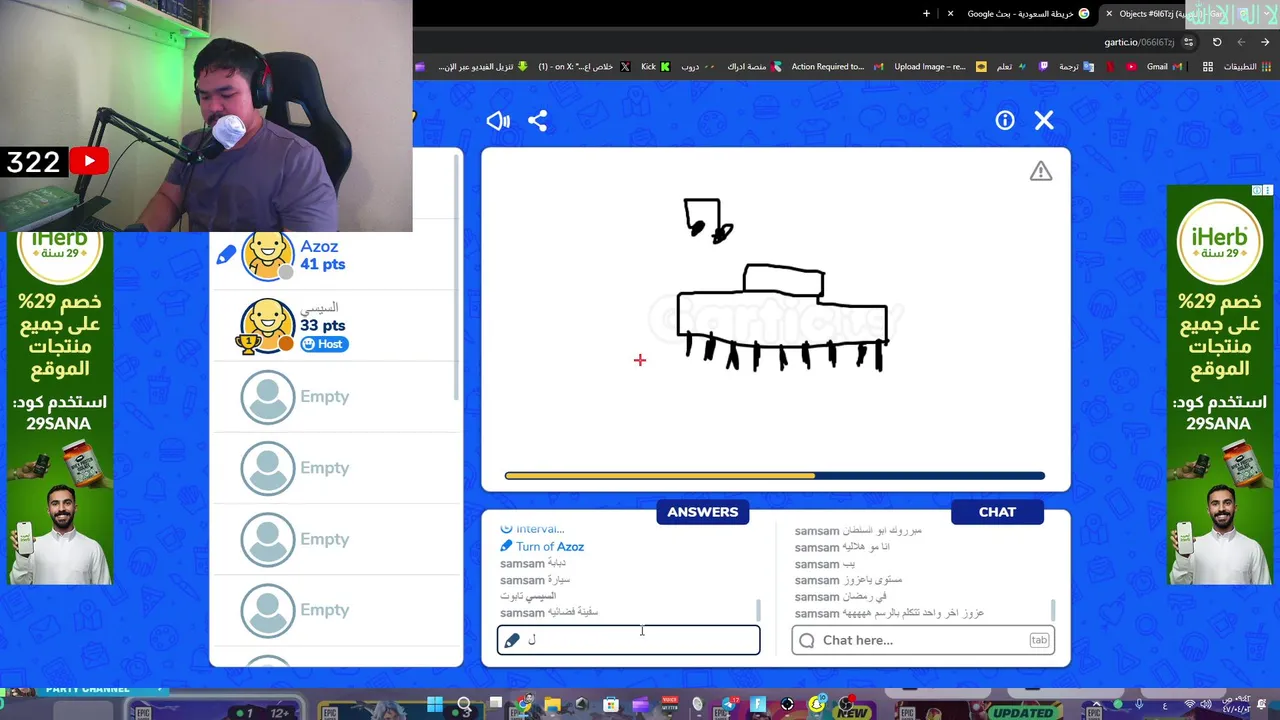Mute the game sound speaker icon
This screenshot has height=720, width=1280.
(498, 121)
